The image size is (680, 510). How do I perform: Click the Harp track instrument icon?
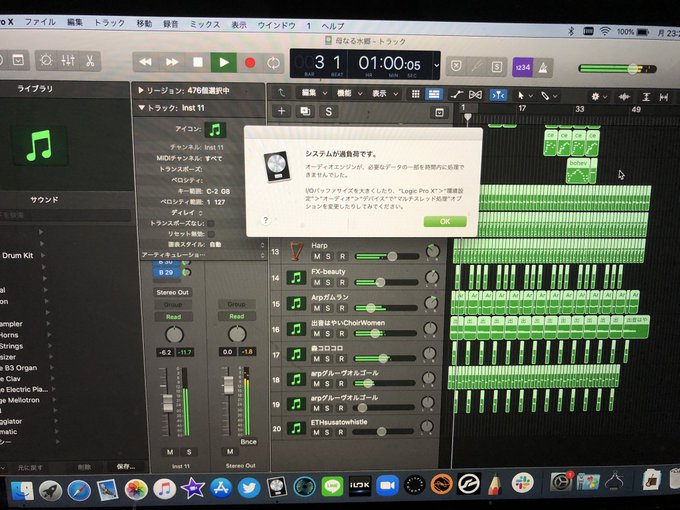tap(296, 252)
